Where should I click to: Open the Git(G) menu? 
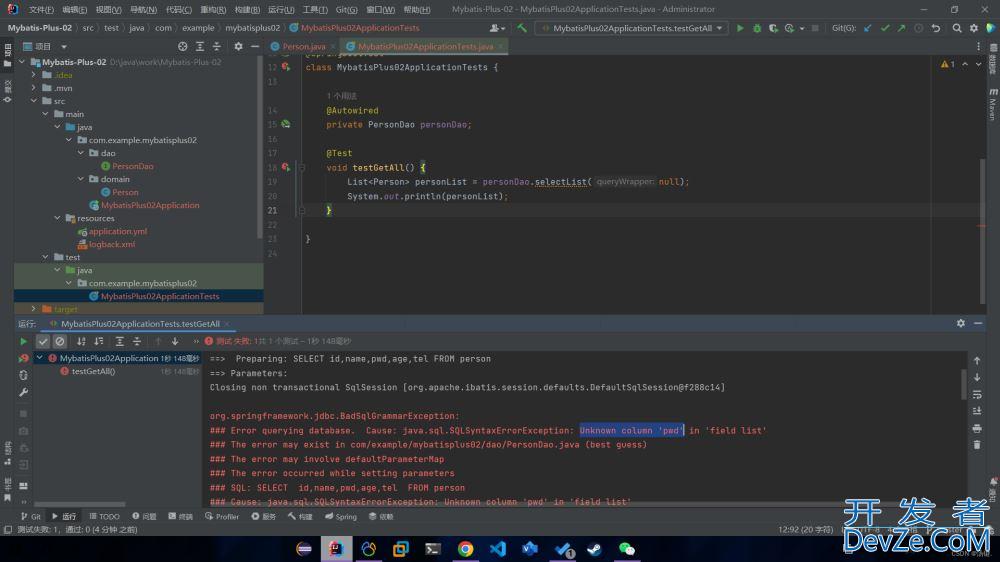346,10
